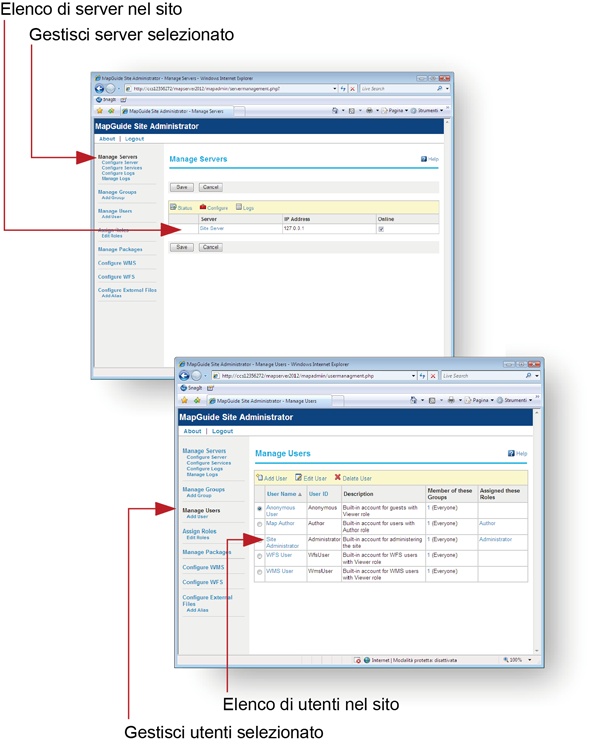Open Manage Groups in Manage Users sidebar
The height and width of the screenshot is (744, 600).
[203, 489]
